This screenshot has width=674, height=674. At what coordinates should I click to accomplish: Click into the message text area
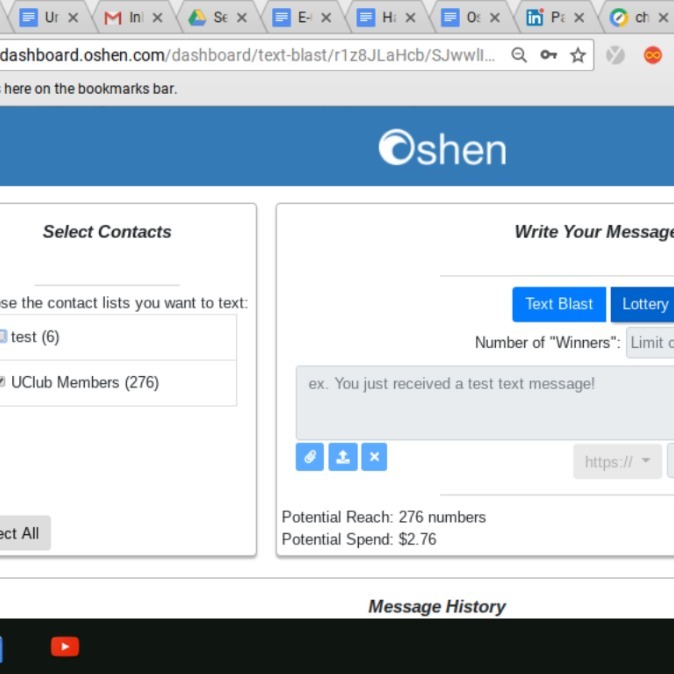coord(485,403)
